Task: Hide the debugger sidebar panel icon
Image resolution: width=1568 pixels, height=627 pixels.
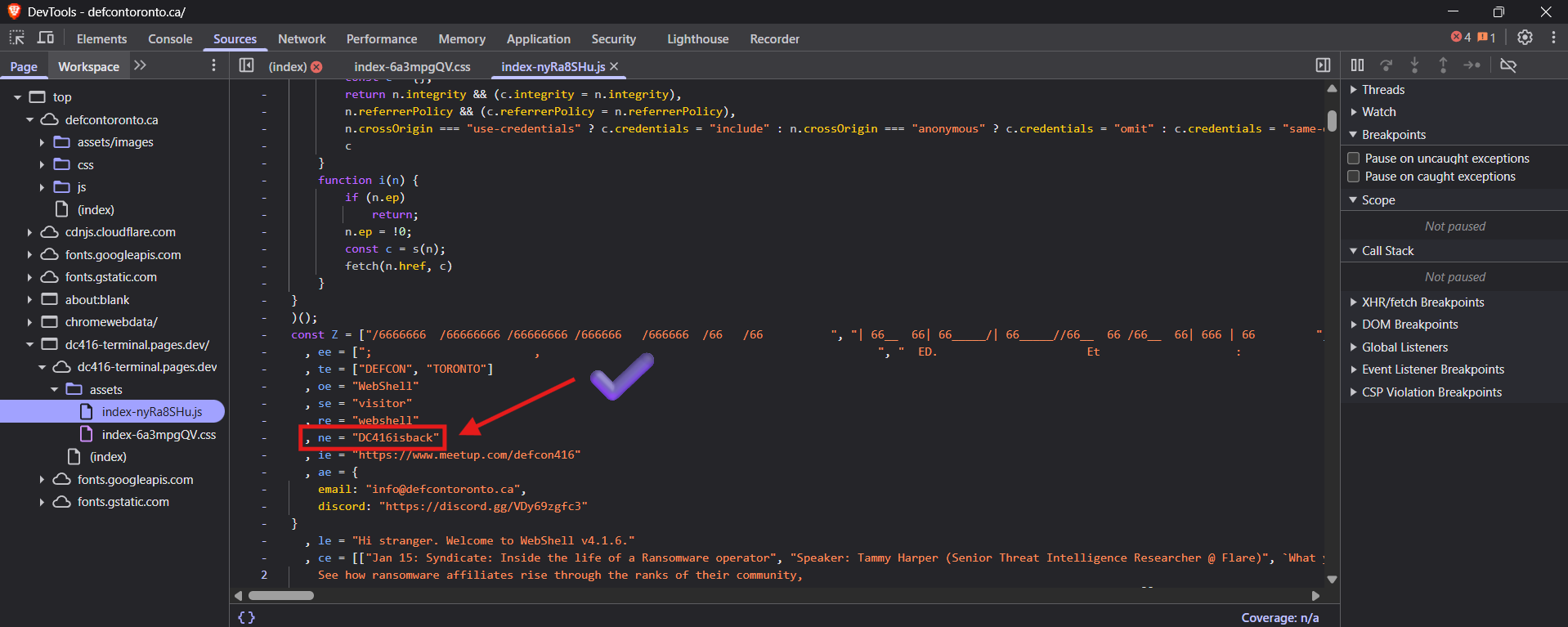Action: click(1323, 65)
